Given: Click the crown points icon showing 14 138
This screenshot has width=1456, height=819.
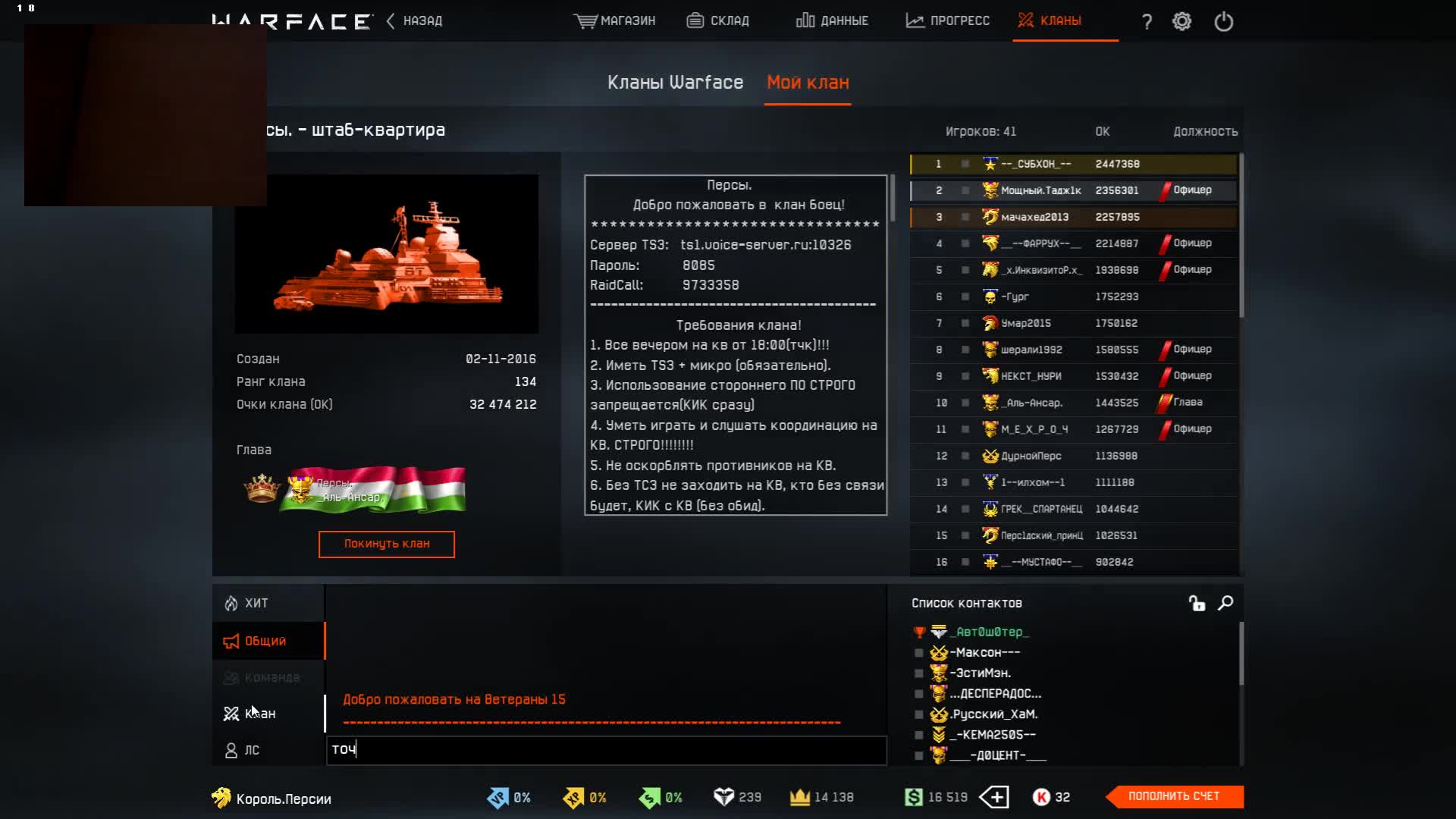Looking at the screenshot, I should 800,797.
